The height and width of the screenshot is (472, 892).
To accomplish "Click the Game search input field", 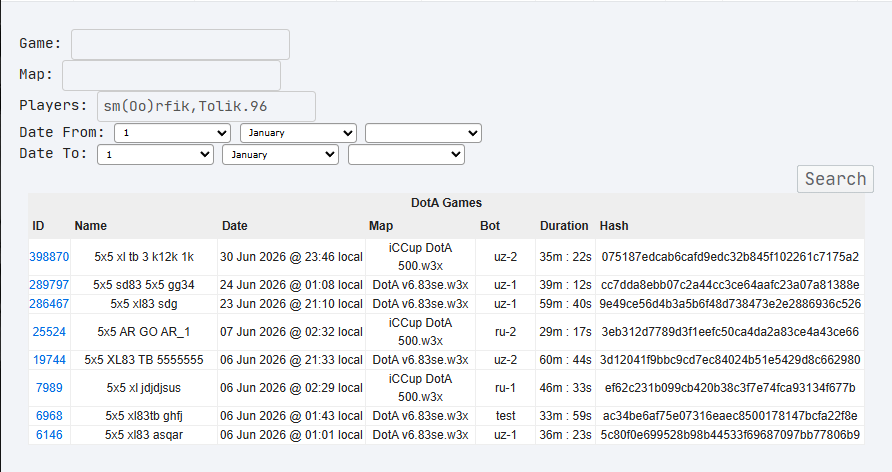I will pos(180,44).
